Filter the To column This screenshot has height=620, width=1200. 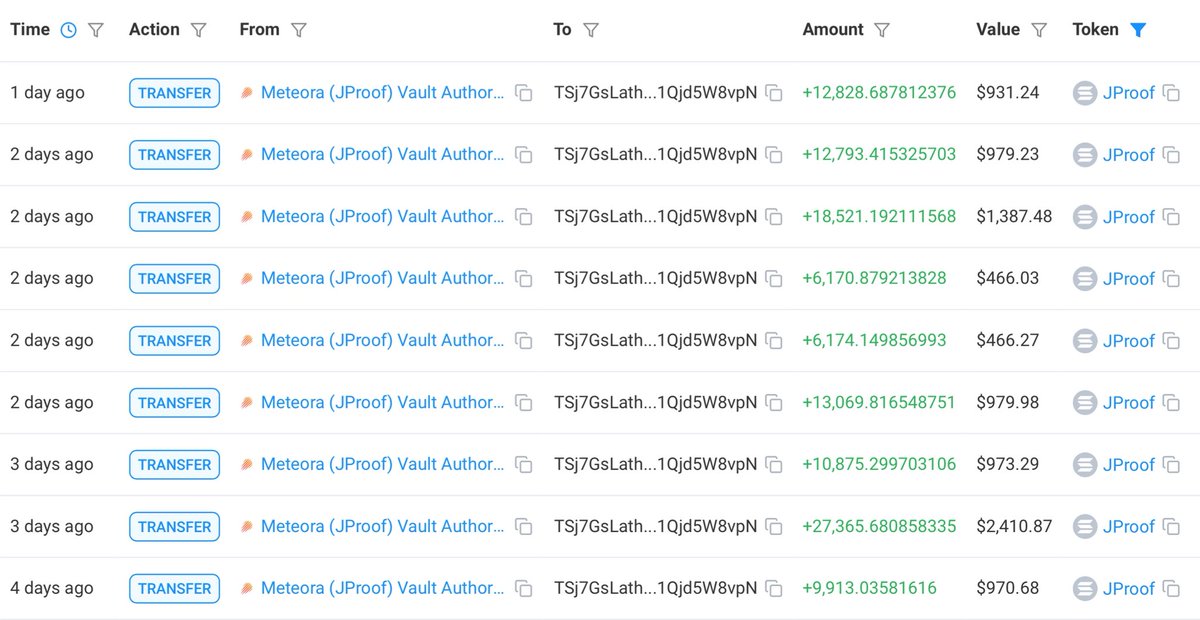pos(591,30)
